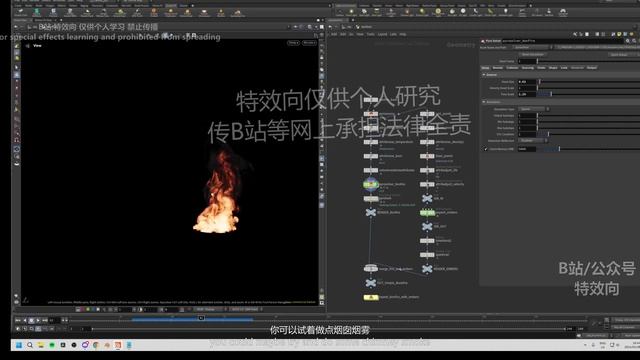Select the OUT null node under the merge

click(x=371, y=282)
